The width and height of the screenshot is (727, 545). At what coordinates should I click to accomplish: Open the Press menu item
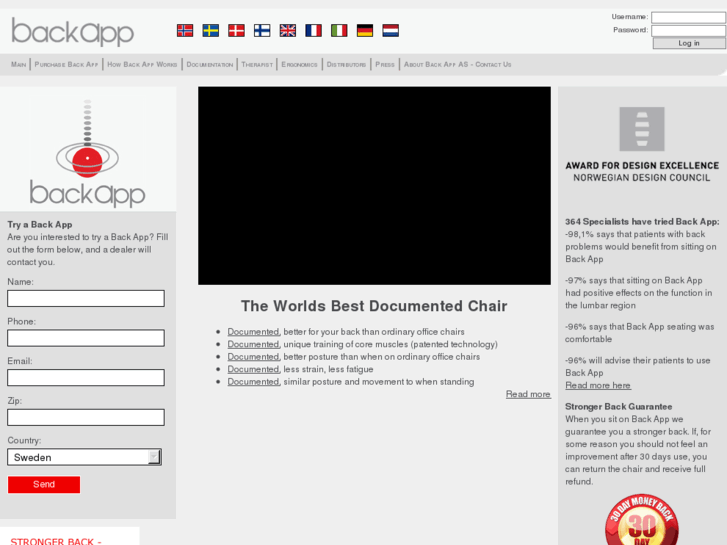385,64
